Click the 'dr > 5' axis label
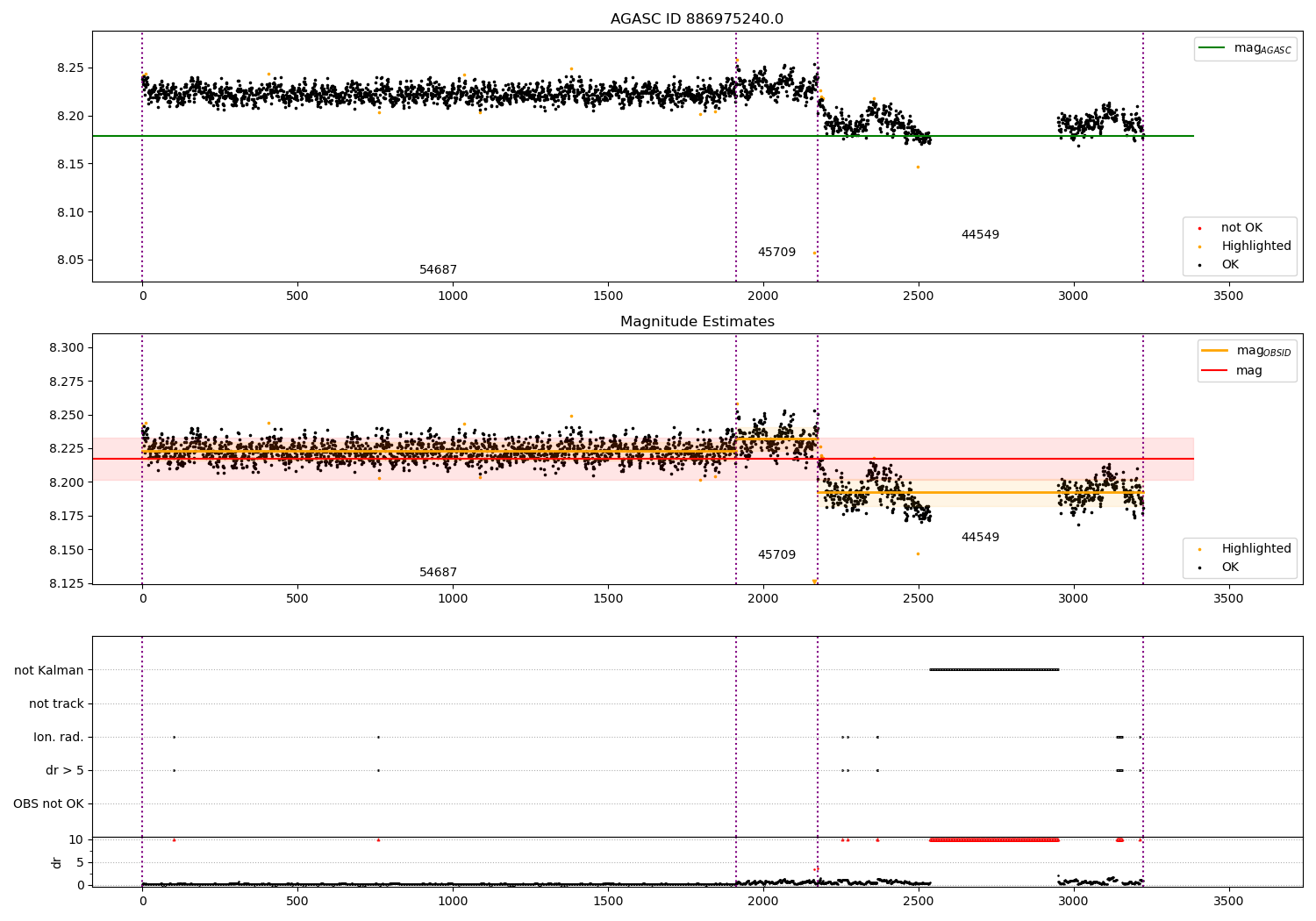 tap(65, 771)
